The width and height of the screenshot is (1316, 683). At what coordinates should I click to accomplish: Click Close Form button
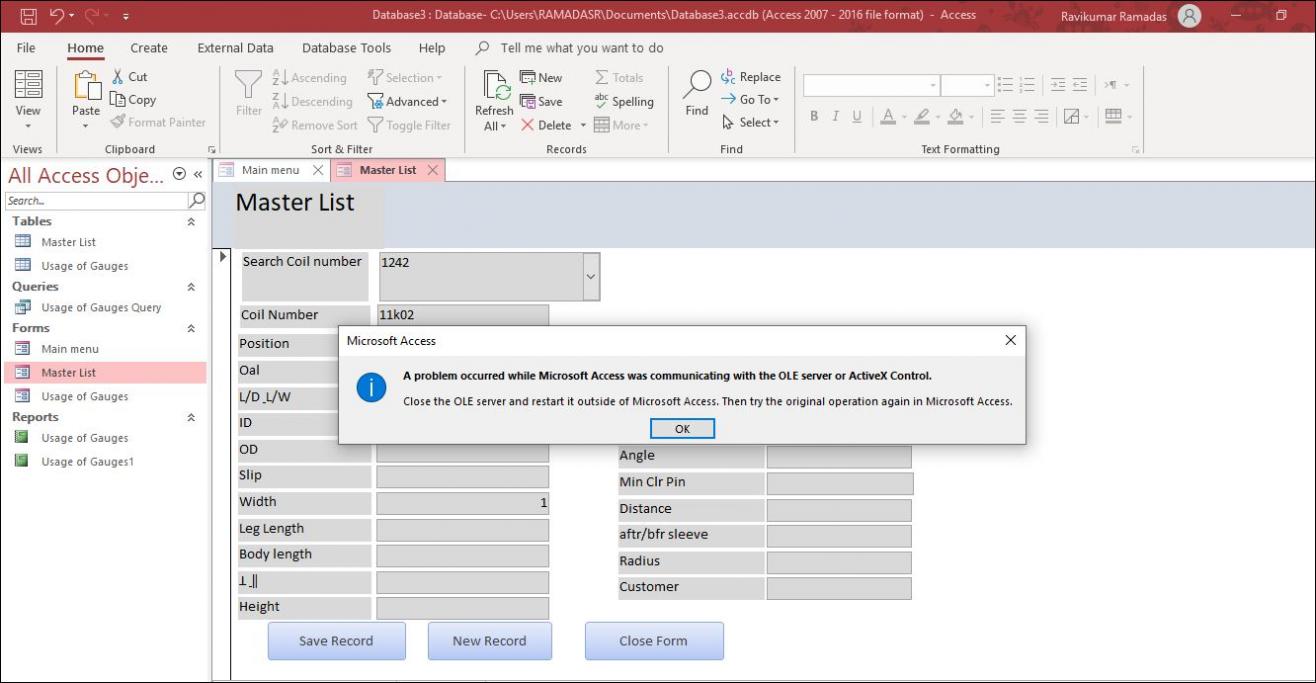tap(653, 641)
